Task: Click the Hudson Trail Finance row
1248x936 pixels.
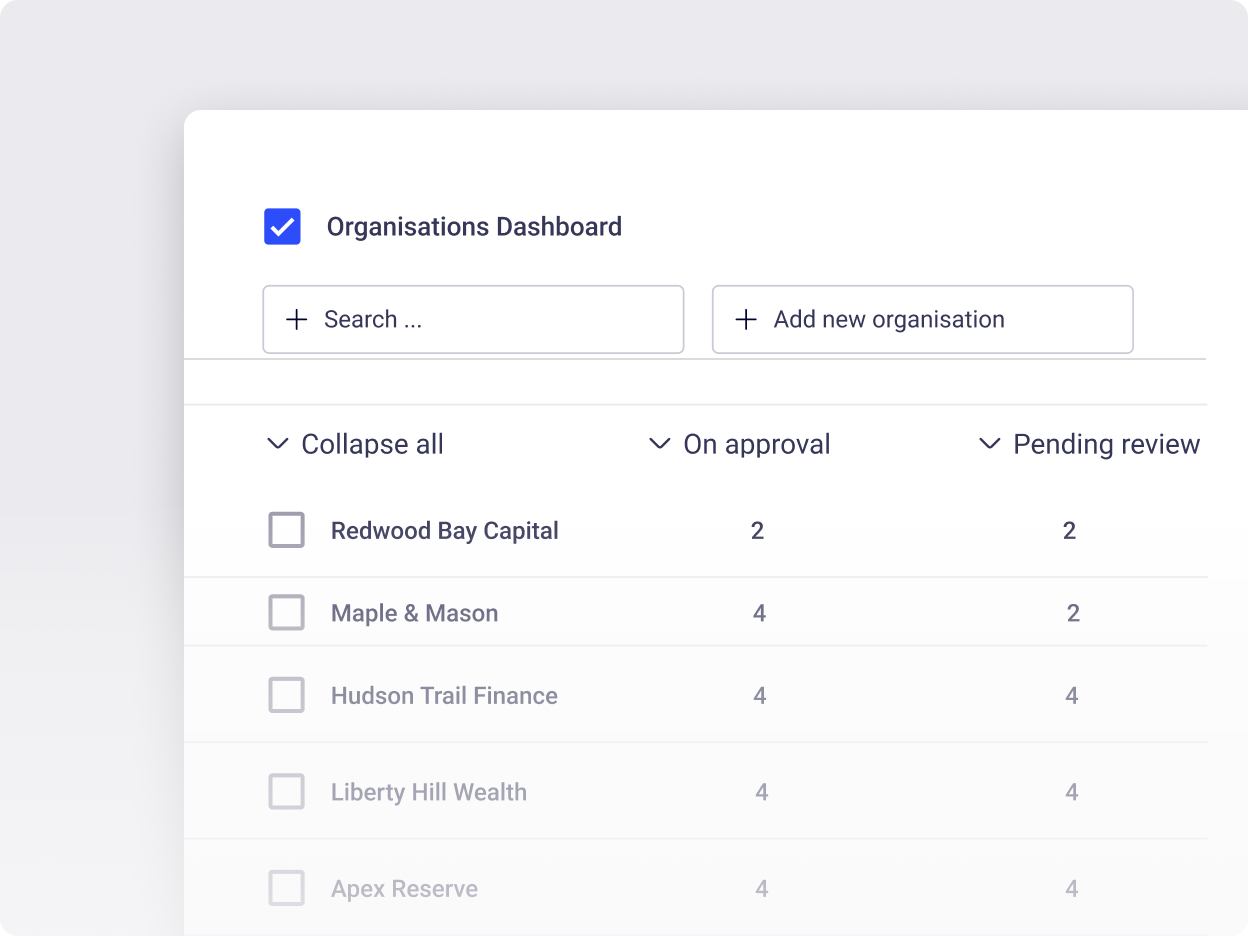Action: [x=445, y=694]
